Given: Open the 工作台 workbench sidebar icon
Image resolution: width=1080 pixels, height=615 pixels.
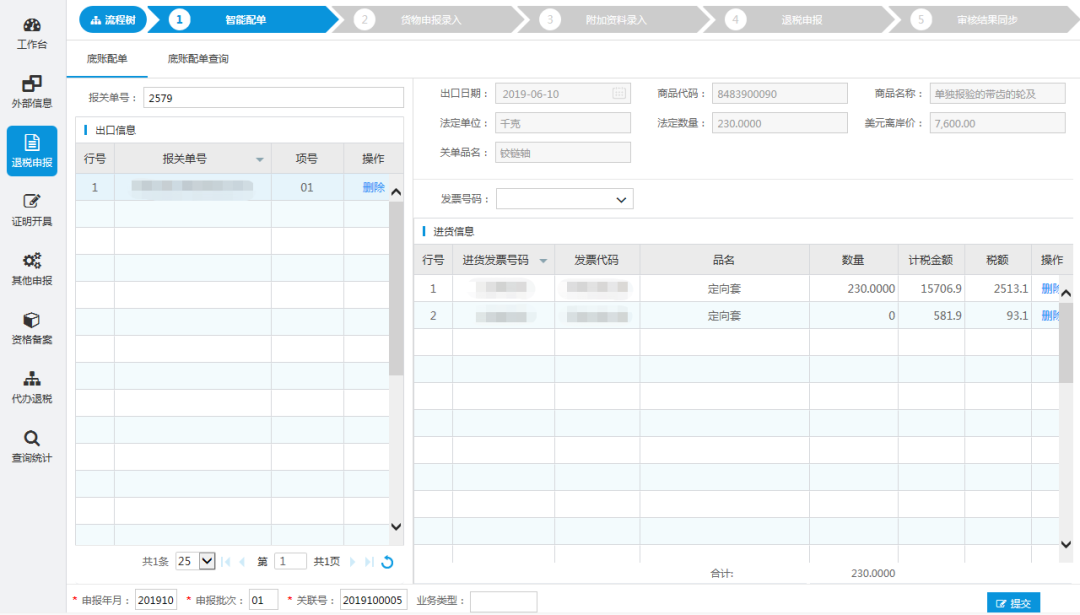Looking at the screenshot, I should pyautogui.click(x=32, y=33).
